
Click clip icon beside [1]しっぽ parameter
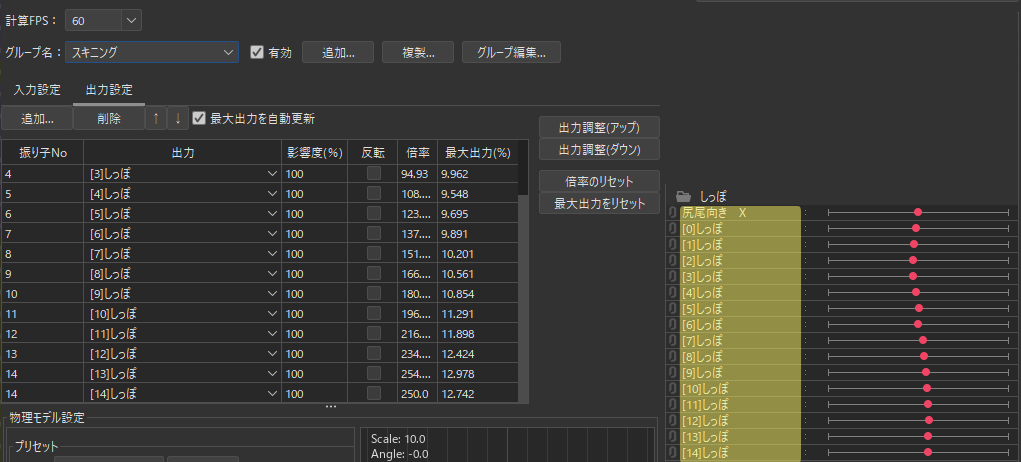(x=673, y=244)
